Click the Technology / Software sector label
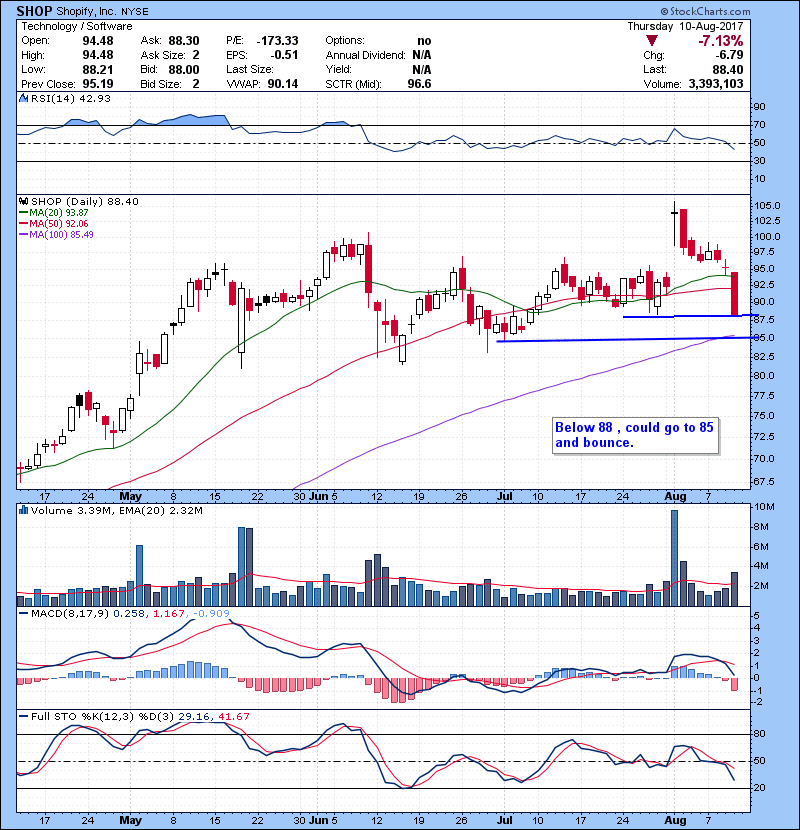Image resolution: width=800 pixels, height=830 pixels. 77,26
